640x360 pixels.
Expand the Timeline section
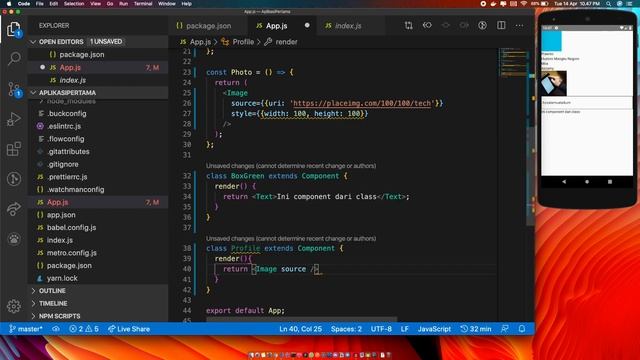(98, 303)
